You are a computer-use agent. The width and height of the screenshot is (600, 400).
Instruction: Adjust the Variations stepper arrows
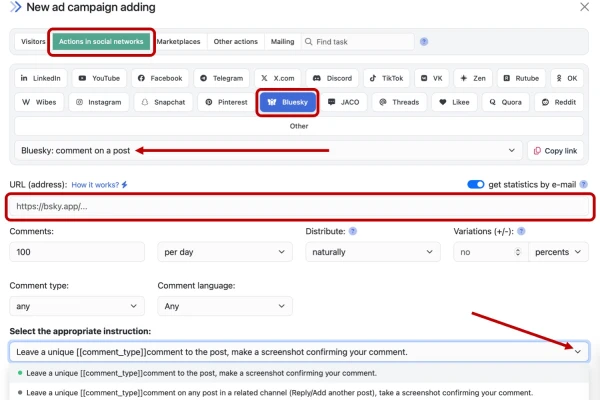pyautogui.click(x=518, y=252)
